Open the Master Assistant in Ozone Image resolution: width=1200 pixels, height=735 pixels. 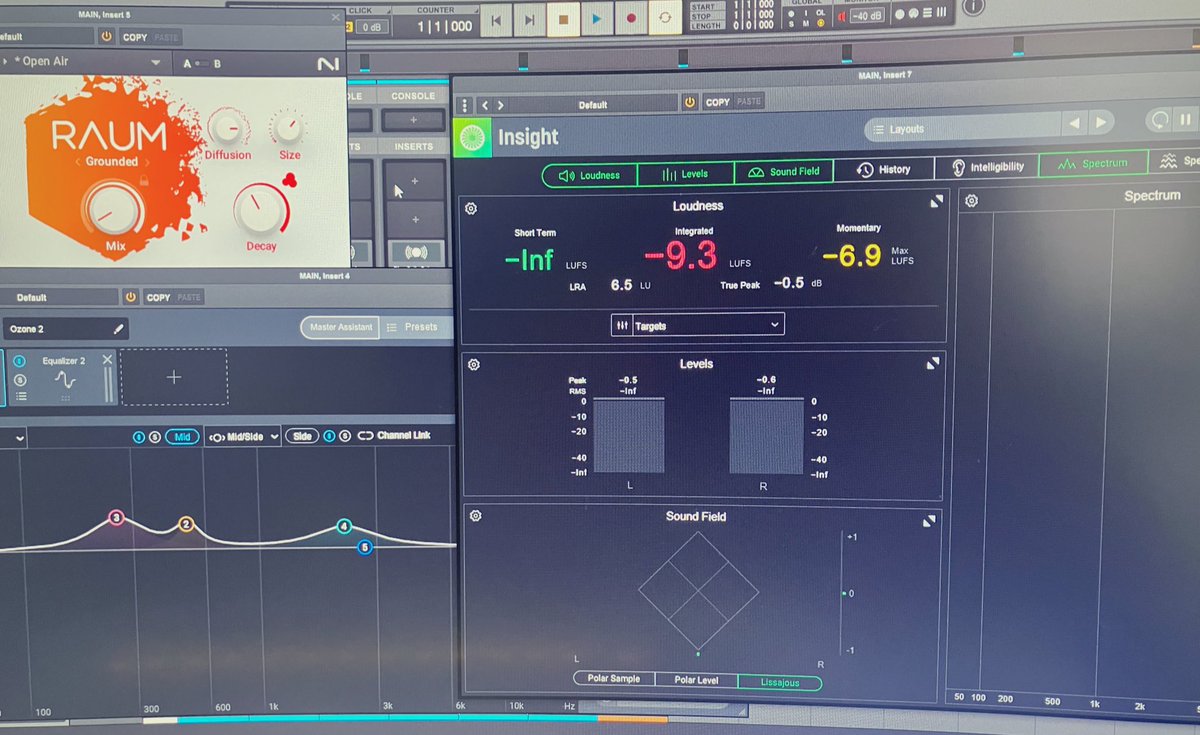(x=340, y=327)
